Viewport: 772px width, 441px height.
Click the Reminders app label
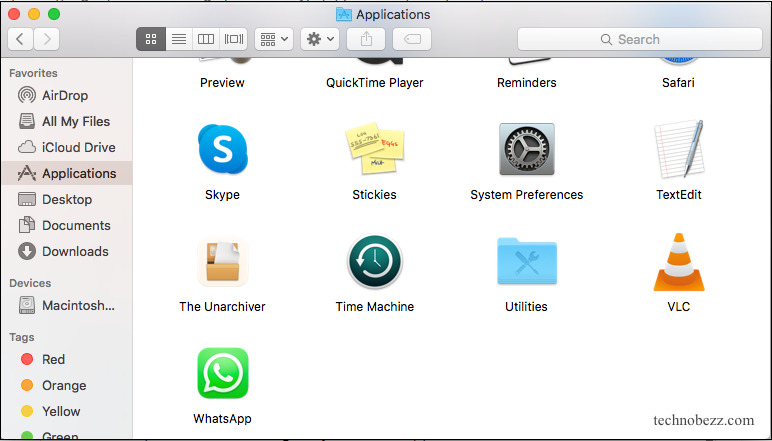pyautogui.click(x=526, y=83)
